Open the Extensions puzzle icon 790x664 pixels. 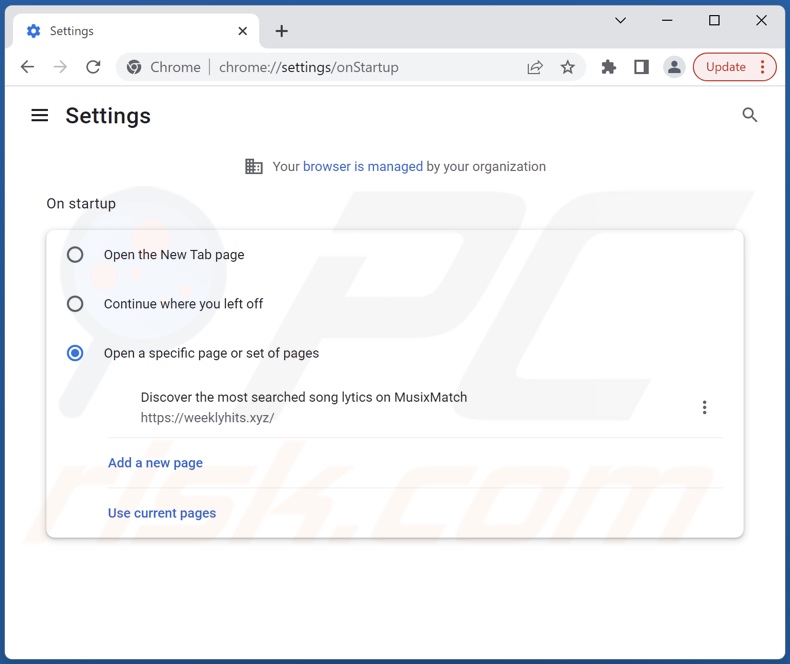(608, 67)
